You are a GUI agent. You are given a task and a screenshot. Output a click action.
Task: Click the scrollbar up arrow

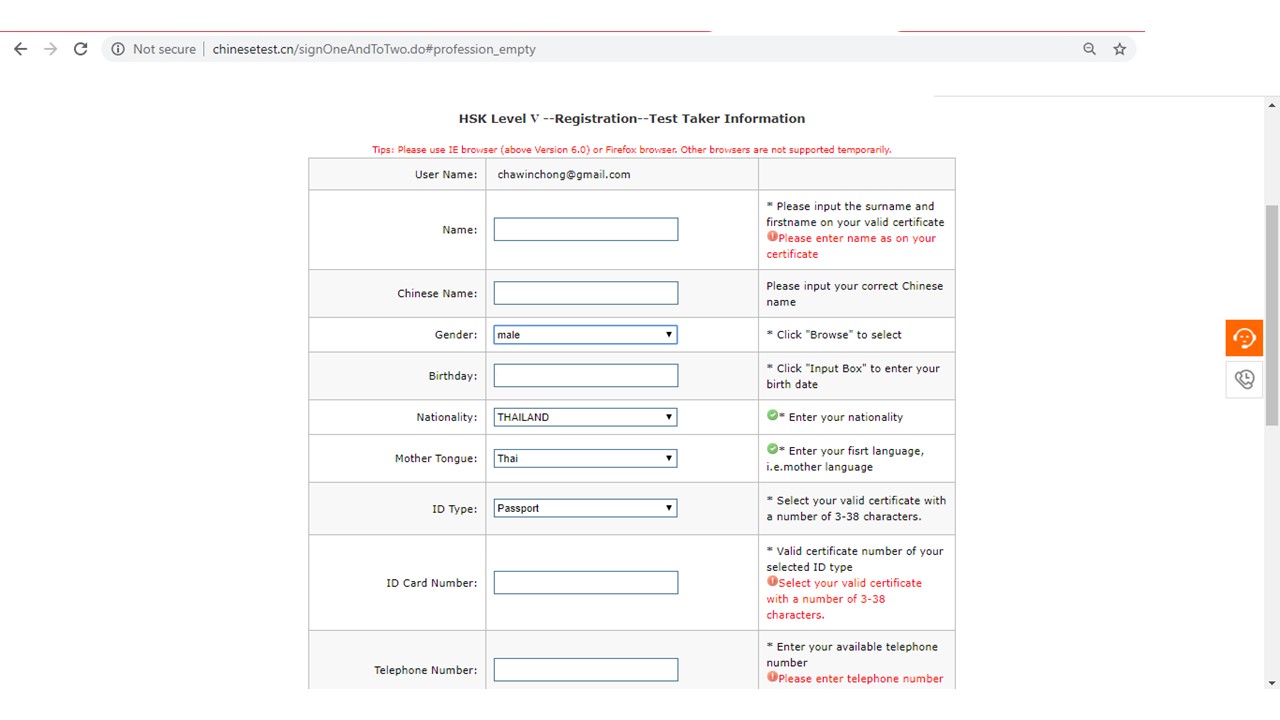click(1272, 103)
